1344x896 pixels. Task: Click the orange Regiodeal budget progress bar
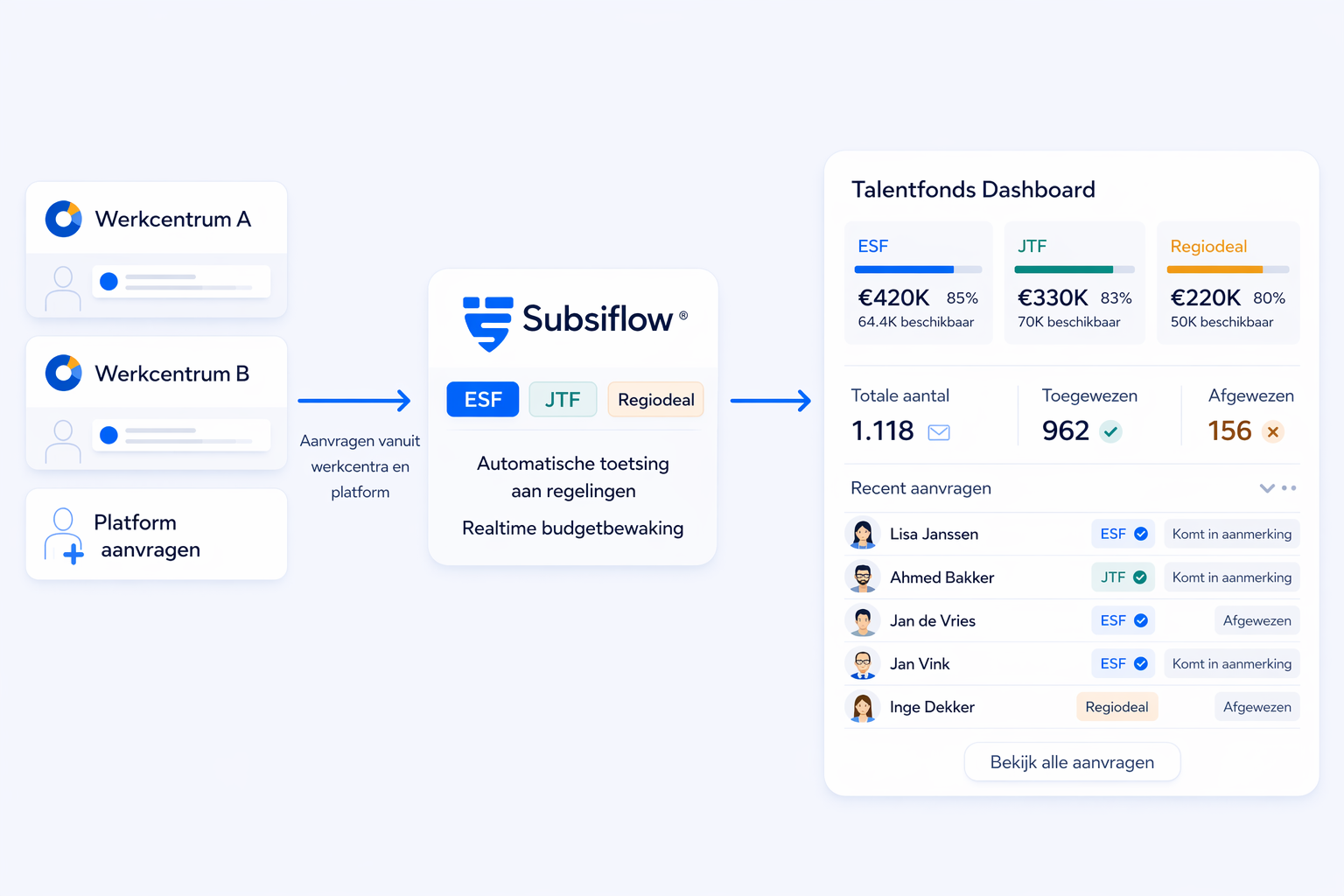click(x=1228, y=269)
